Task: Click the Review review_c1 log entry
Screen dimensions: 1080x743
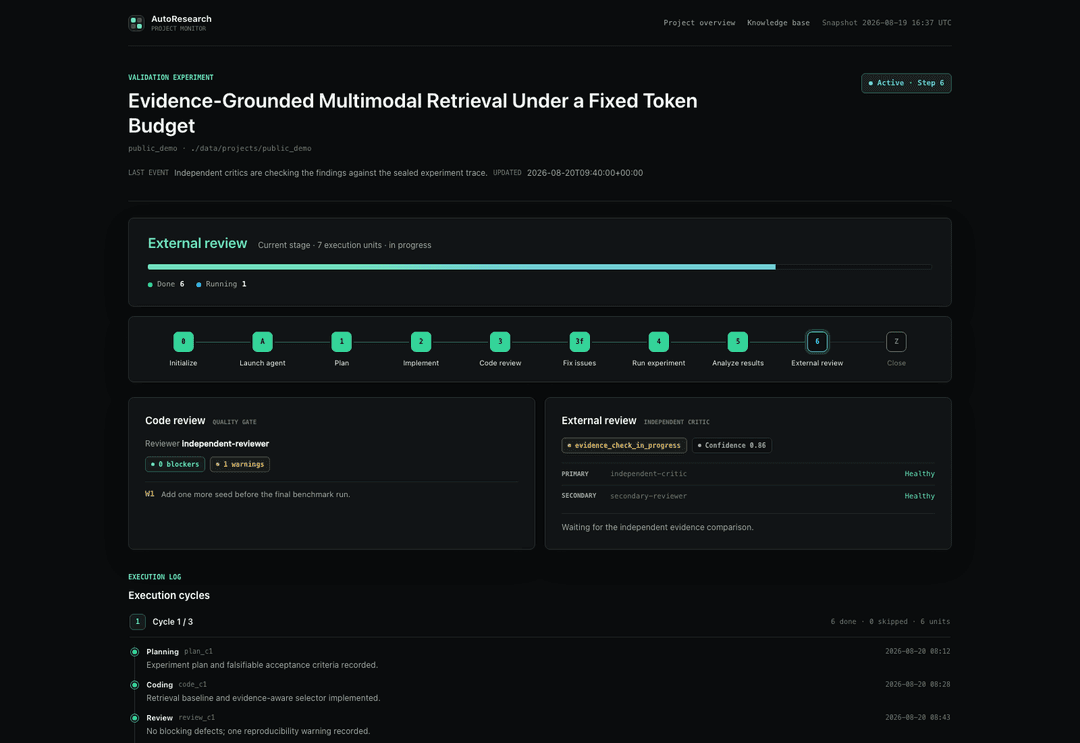Action: click(x=539, y=724)
